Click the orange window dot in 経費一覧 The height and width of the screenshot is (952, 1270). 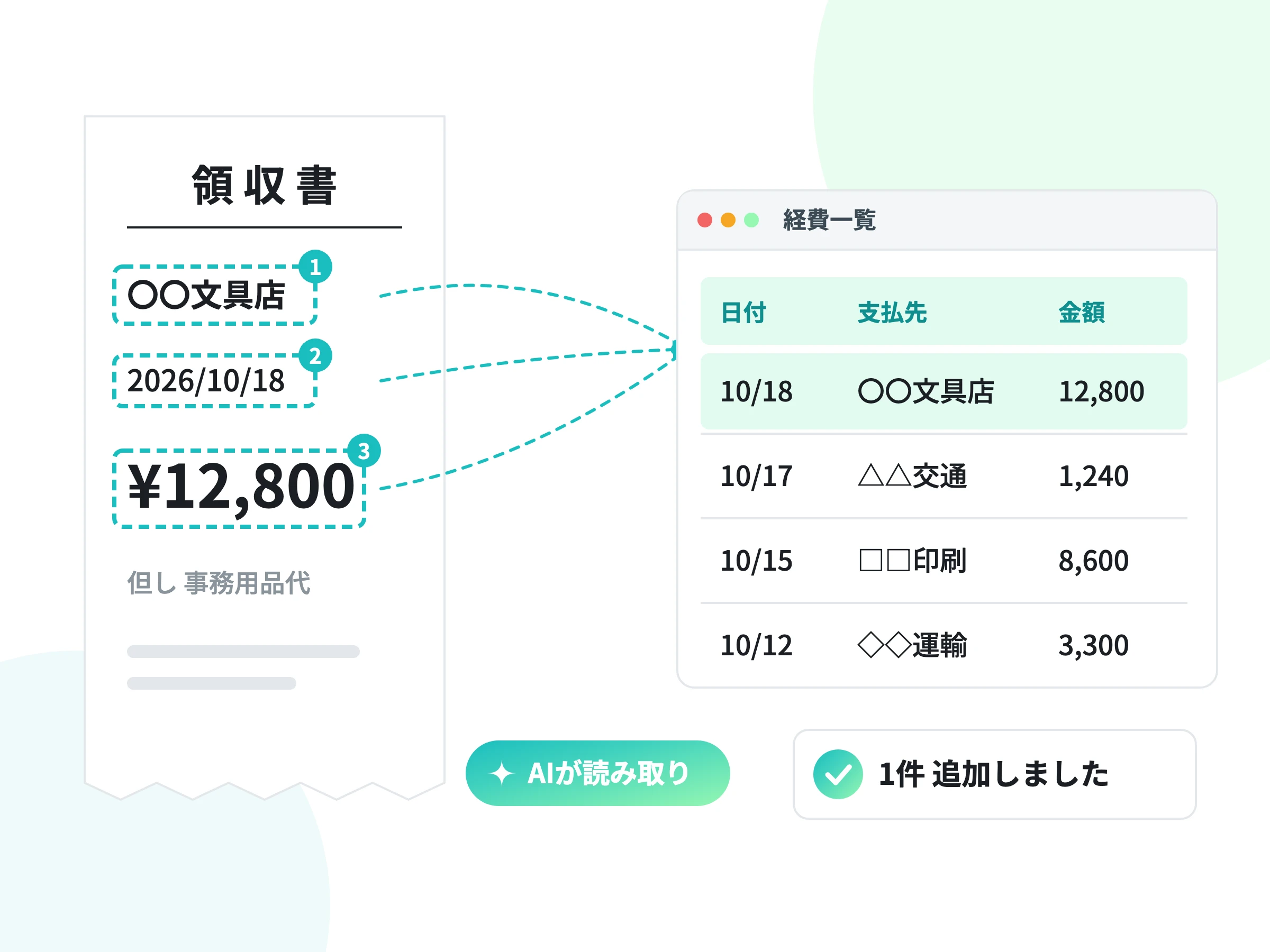point(728,221)
